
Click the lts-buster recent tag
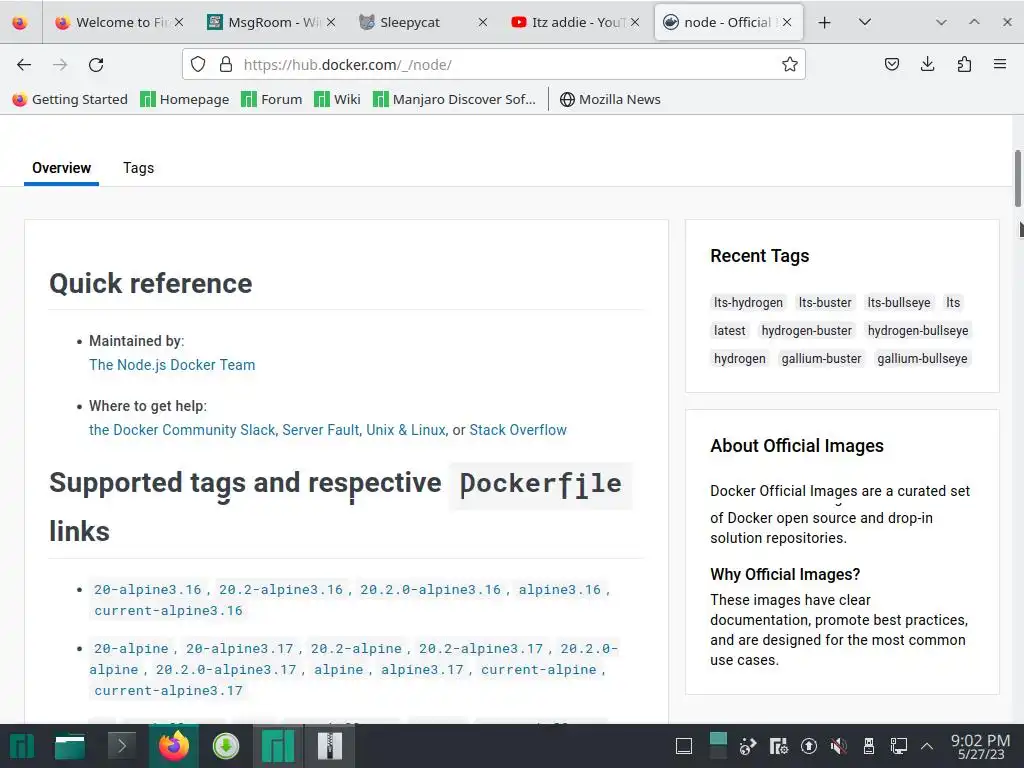(x=825, y=302)
